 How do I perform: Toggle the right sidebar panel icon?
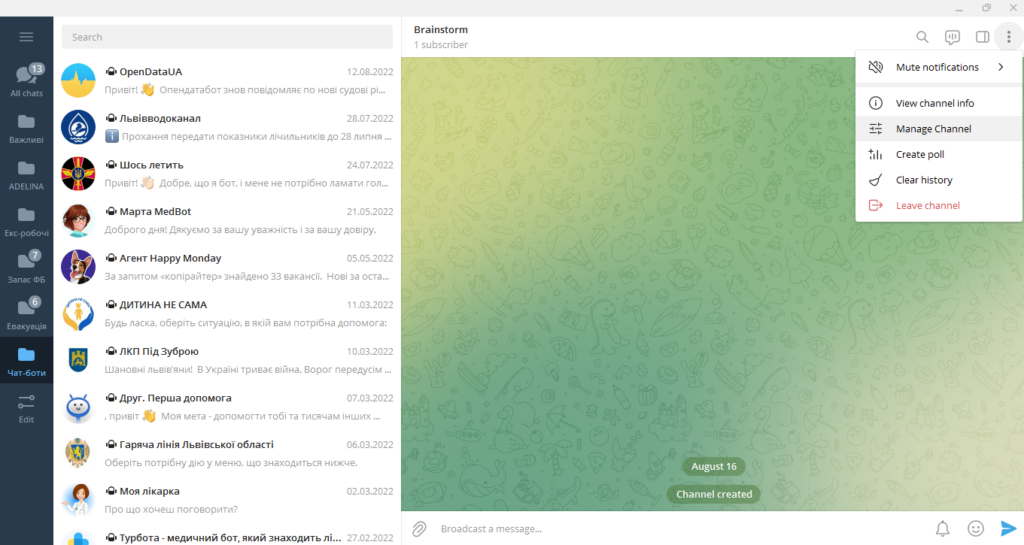[982, 37]
